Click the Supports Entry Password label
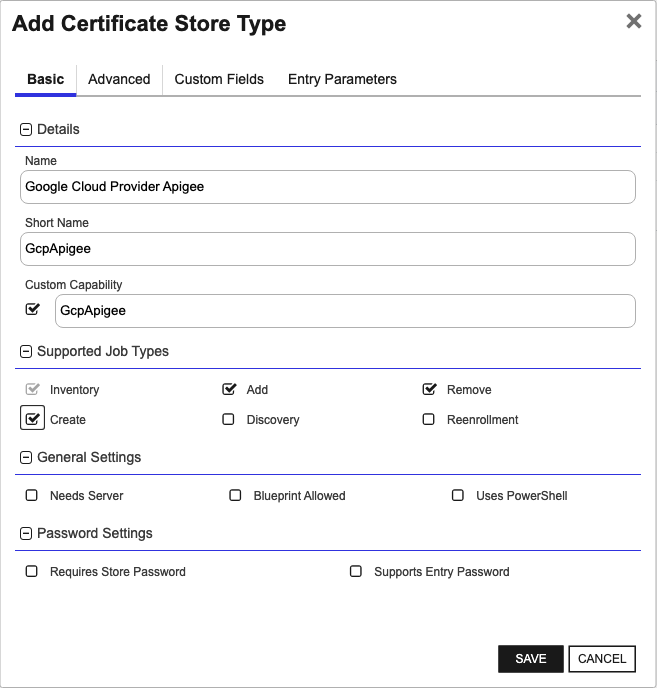Image resolution: width=657 pixels, height=688 pixels. [x=442, y=572]
